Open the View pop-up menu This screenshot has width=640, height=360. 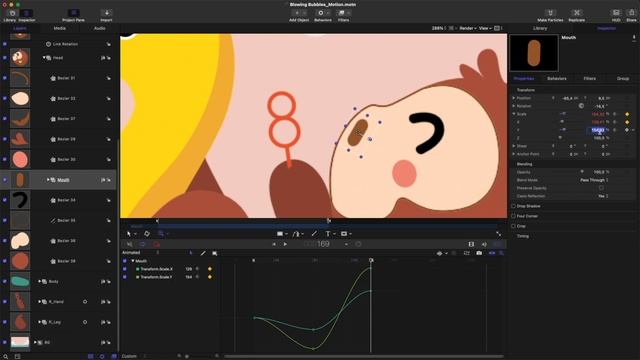coord(485,28)
